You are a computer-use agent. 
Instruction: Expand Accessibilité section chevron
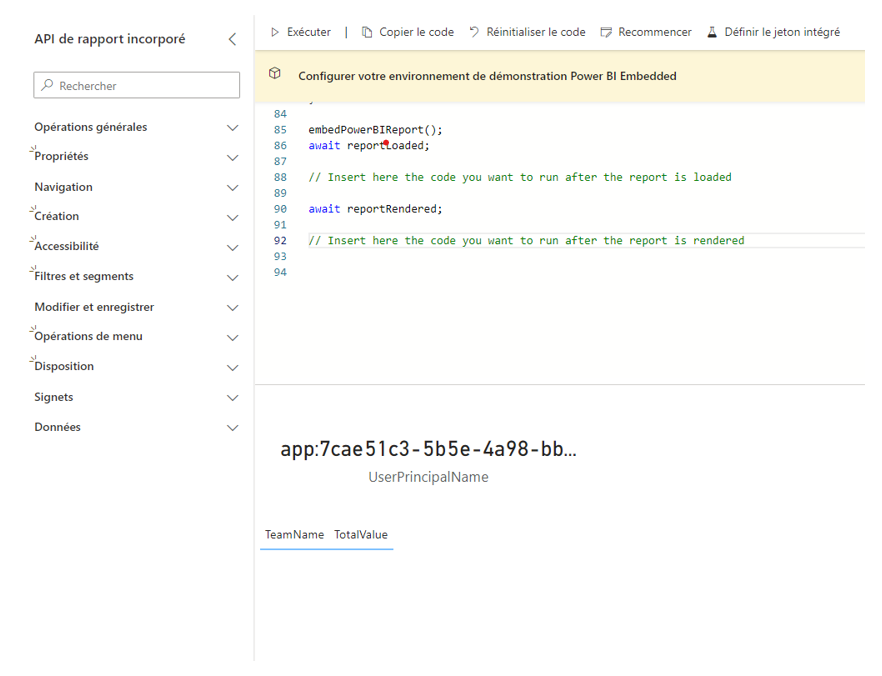pyautogui.click(x=232, y=247)
